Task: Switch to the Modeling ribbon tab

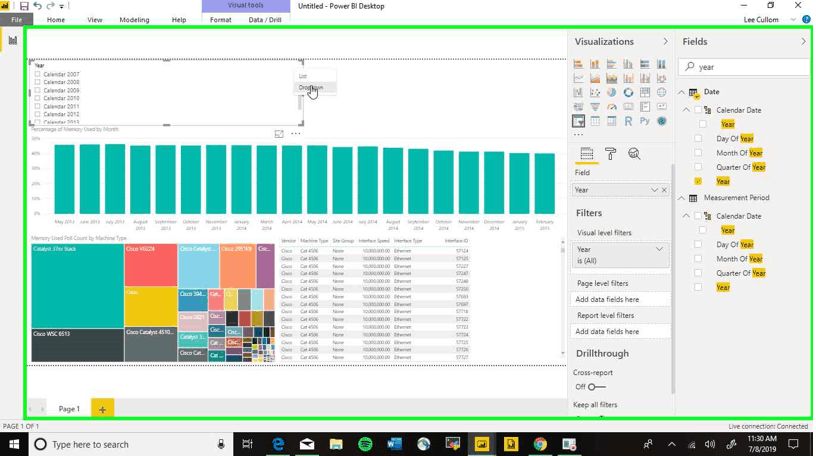Action: pyautogui.click(x=134, y=20)
